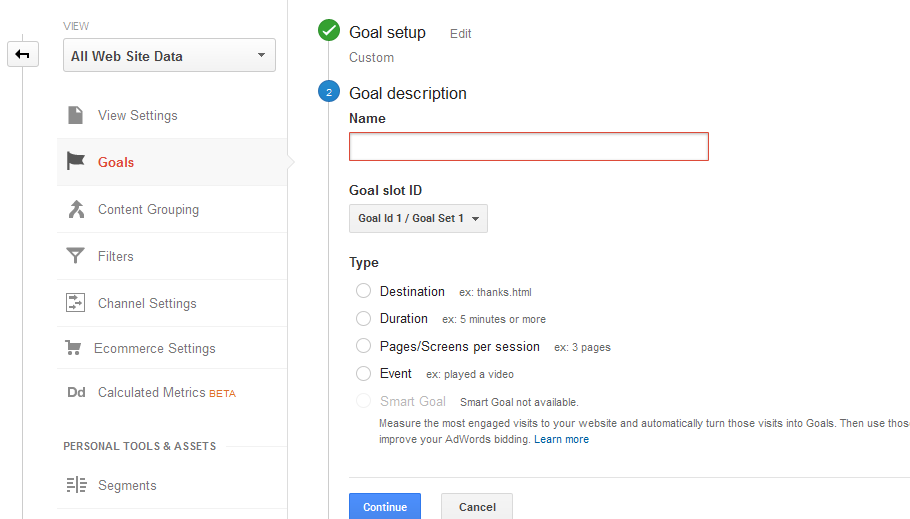Click the back arrow icon
This screenshot has height=519, width=910.
[22, 54]
